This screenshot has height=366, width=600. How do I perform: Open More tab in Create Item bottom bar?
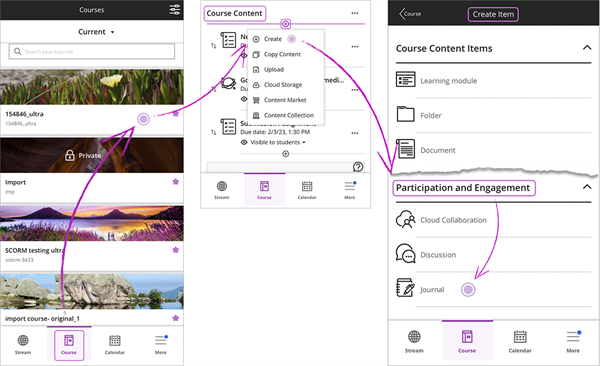[573, 341]
